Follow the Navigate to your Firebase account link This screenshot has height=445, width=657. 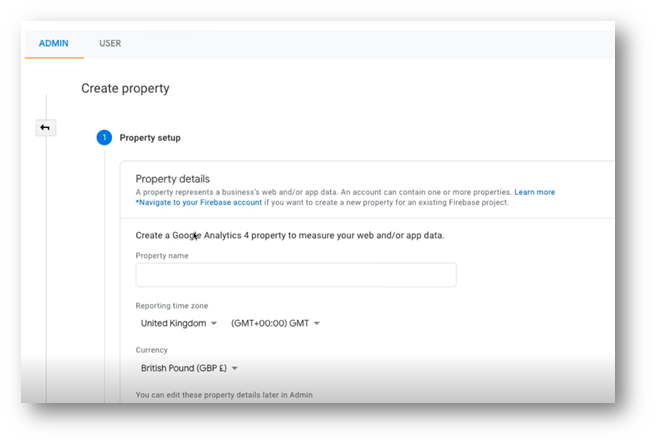click(200, 202)
